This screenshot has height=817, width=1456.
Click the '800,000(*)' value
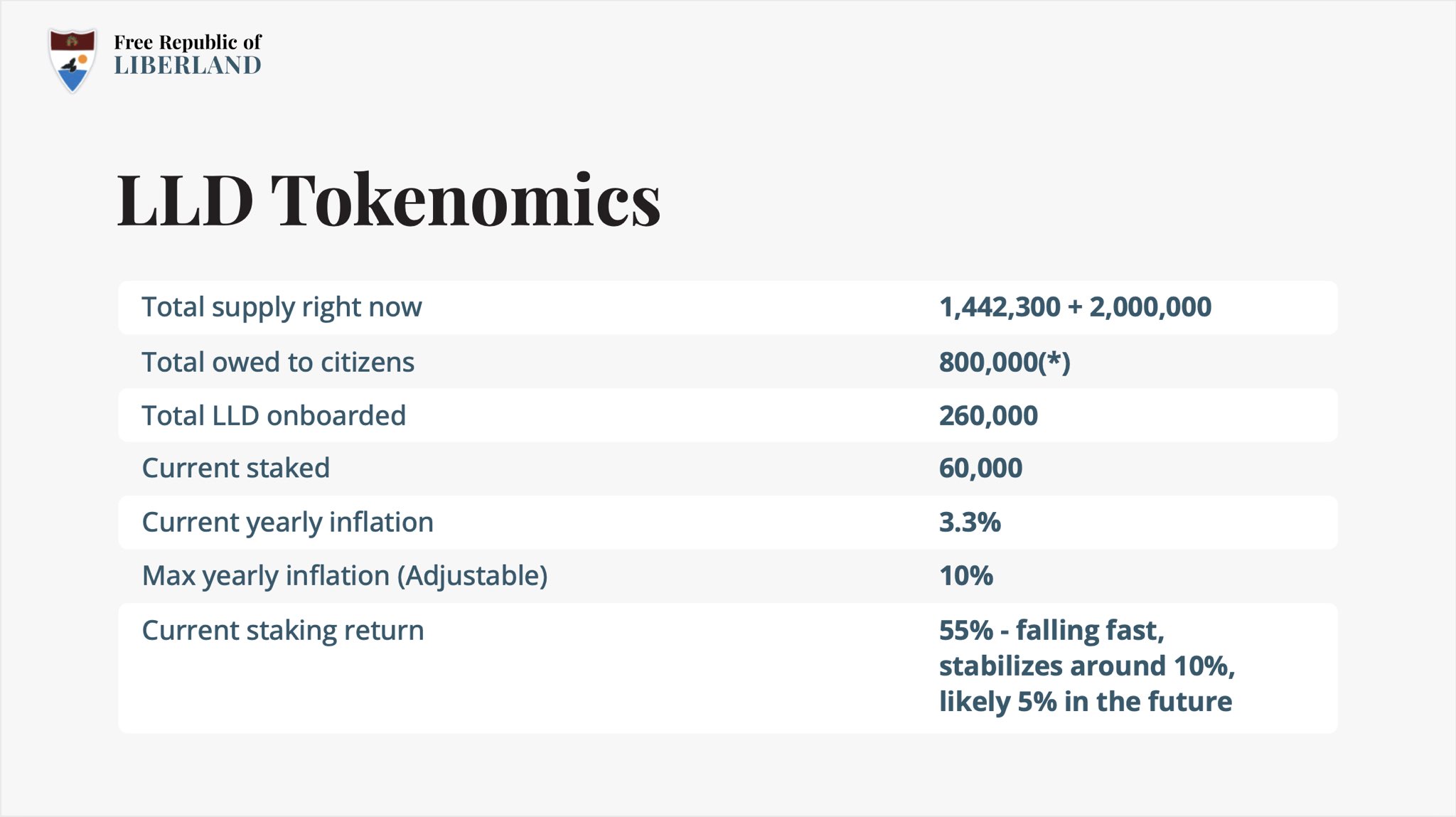(x=1005, y=362)
